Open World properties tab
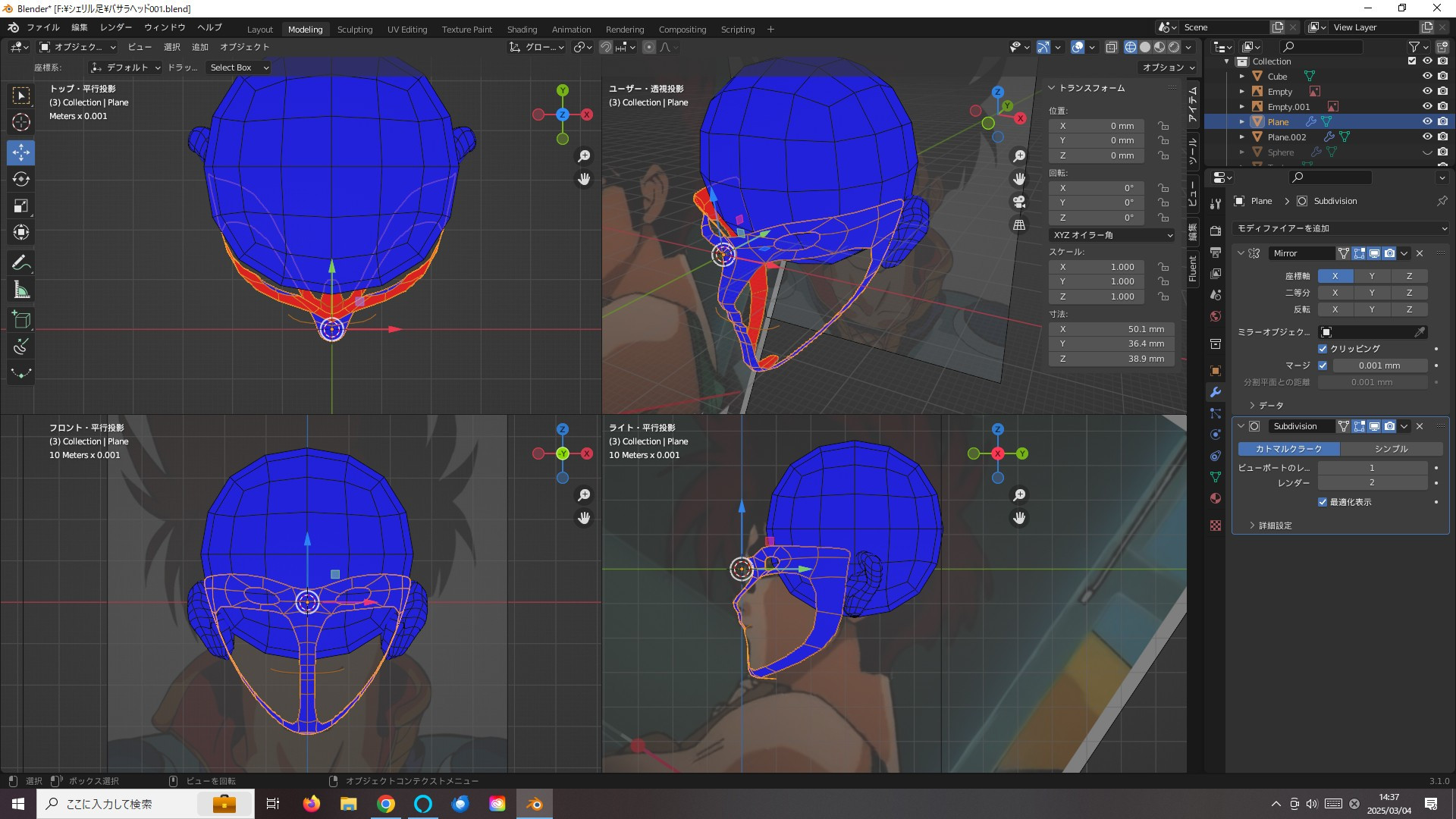 pos(1216,315)
